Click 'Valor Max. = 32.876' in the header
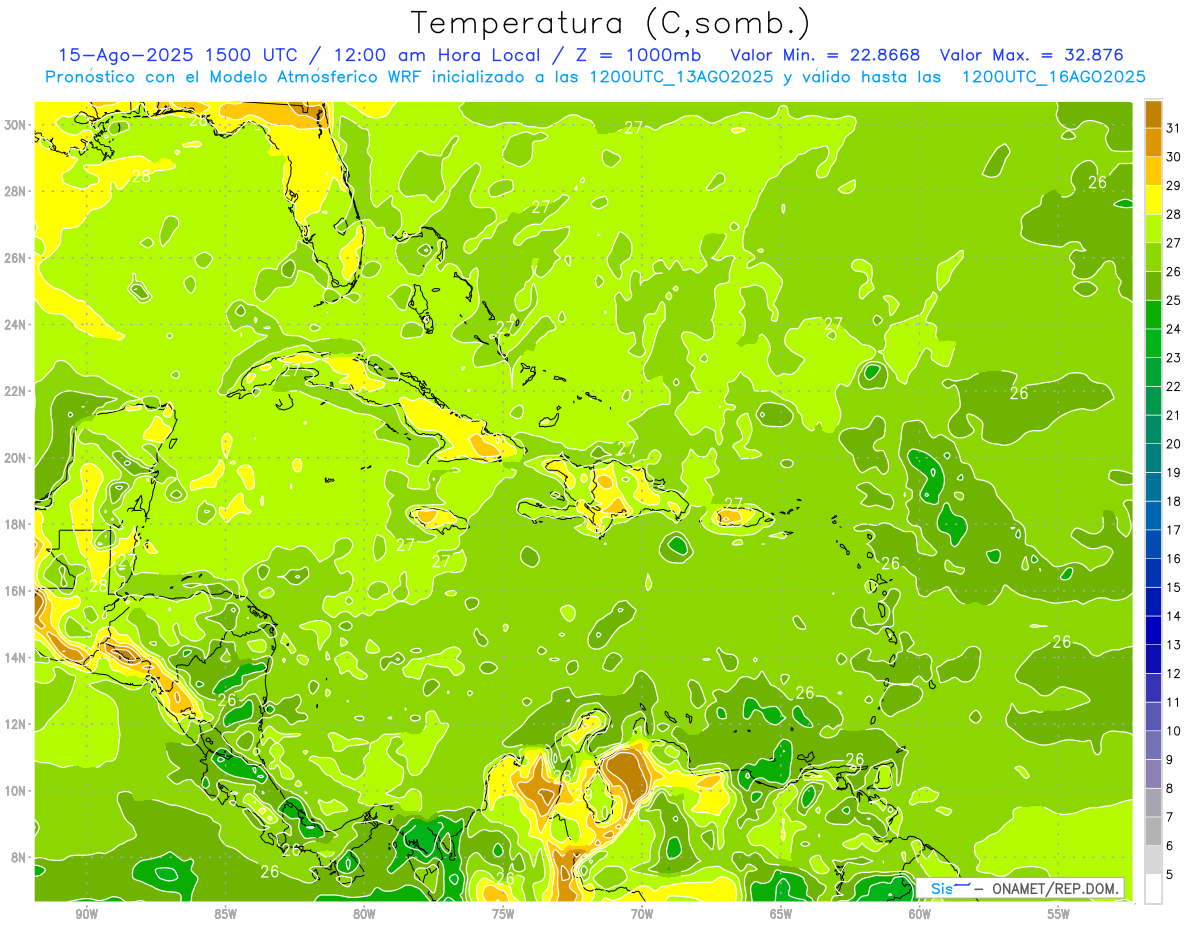 click(1032, 55)
